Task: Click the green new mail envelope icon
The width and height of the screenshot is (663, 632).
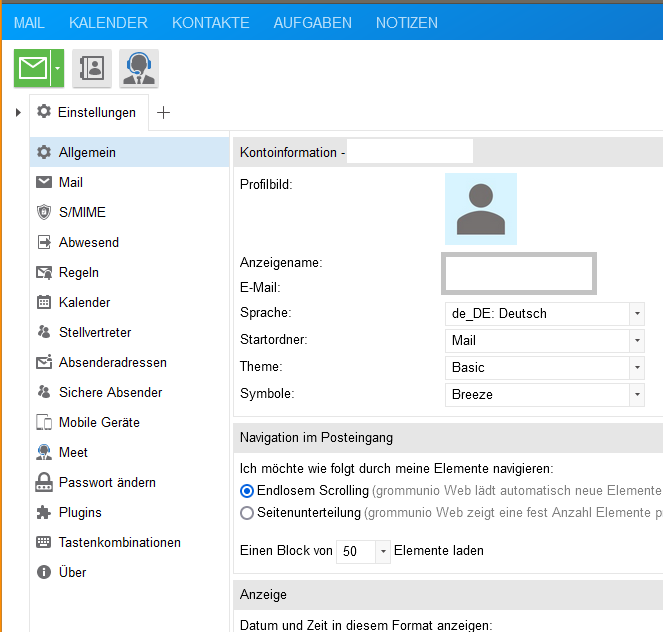Action: (33, 68)
